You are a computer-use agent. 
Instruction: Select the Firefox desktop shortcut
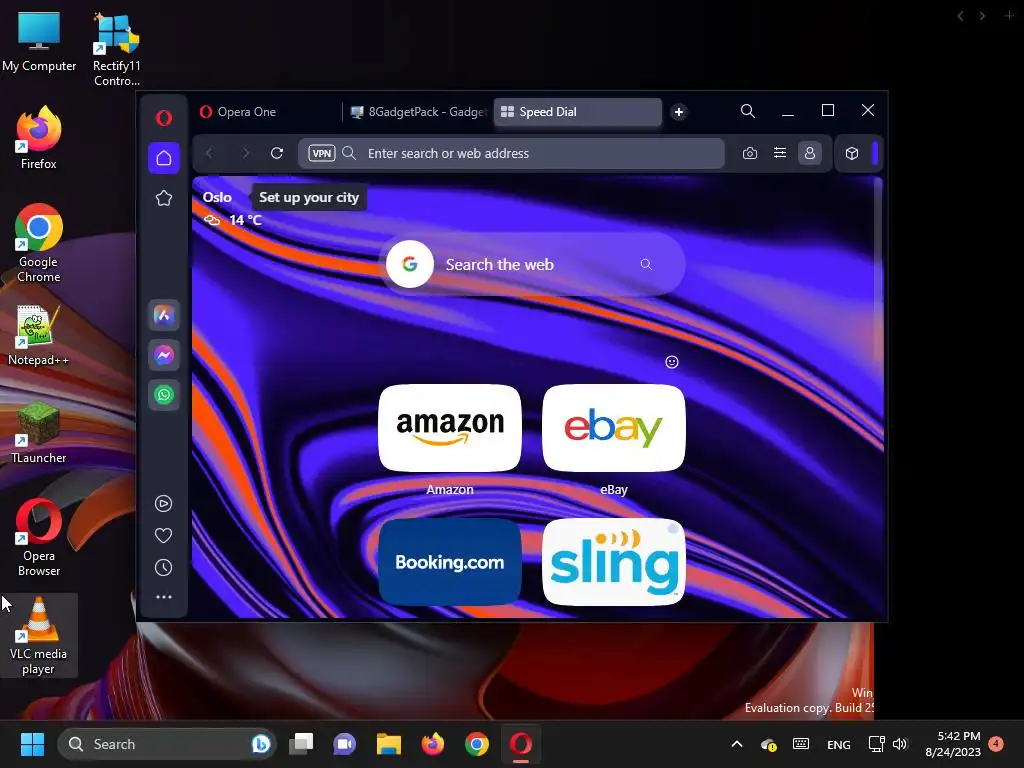click(39, 138)
